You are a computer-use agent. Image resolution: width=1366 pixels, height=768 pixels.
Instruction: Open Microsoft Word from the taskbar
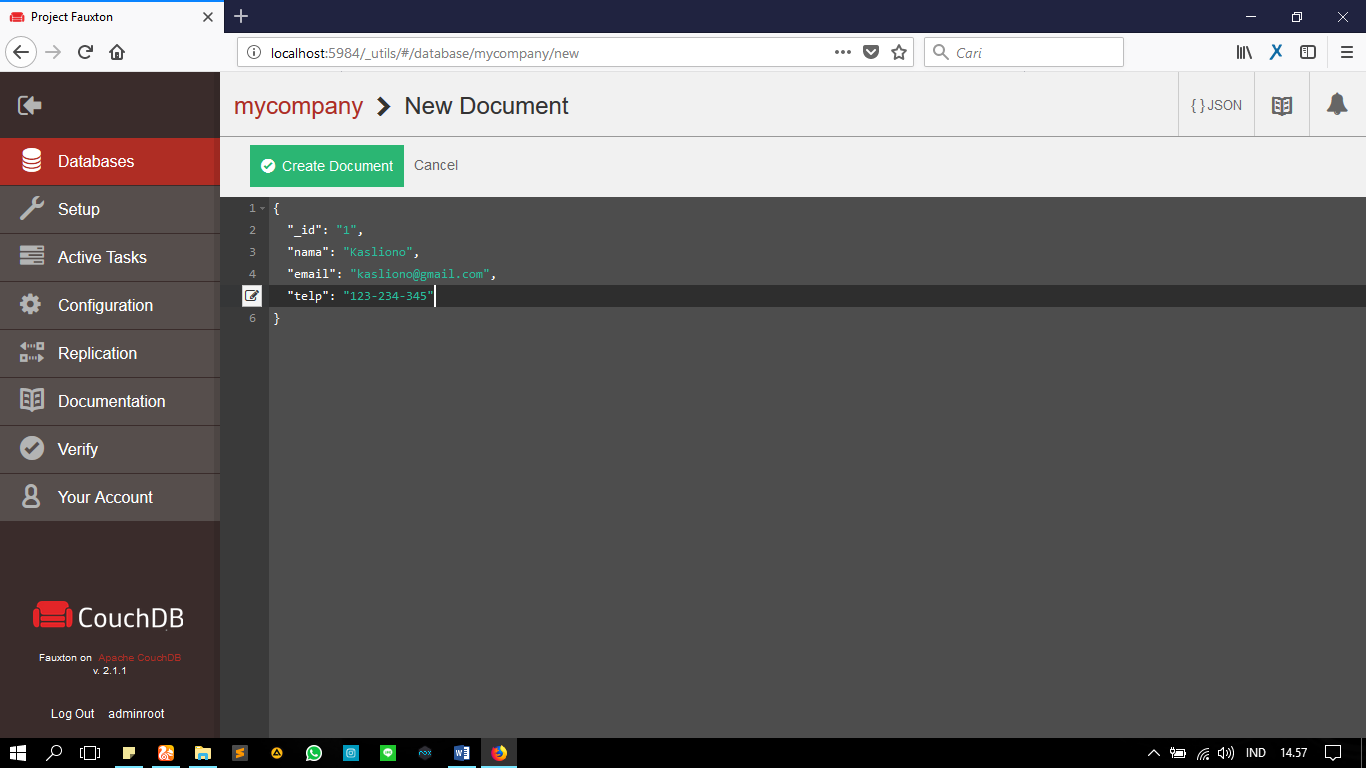point(461,752)
